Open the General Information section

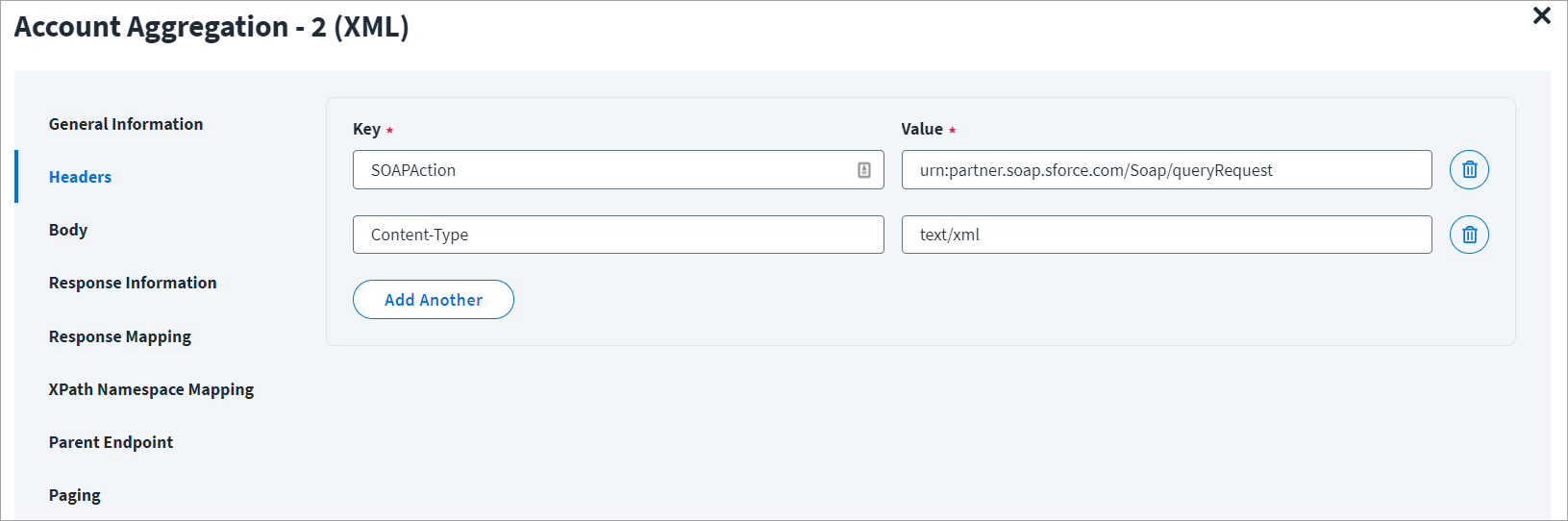126,124
